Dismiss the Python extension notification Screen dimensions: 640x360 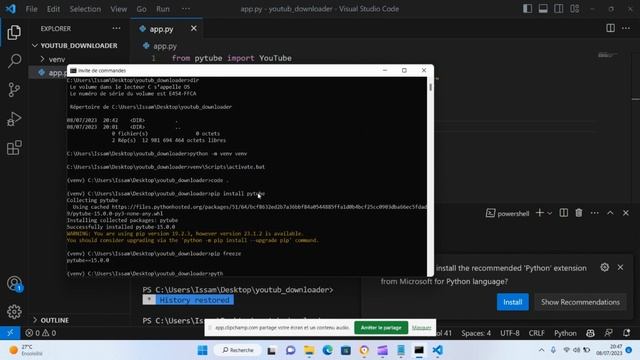620,267
